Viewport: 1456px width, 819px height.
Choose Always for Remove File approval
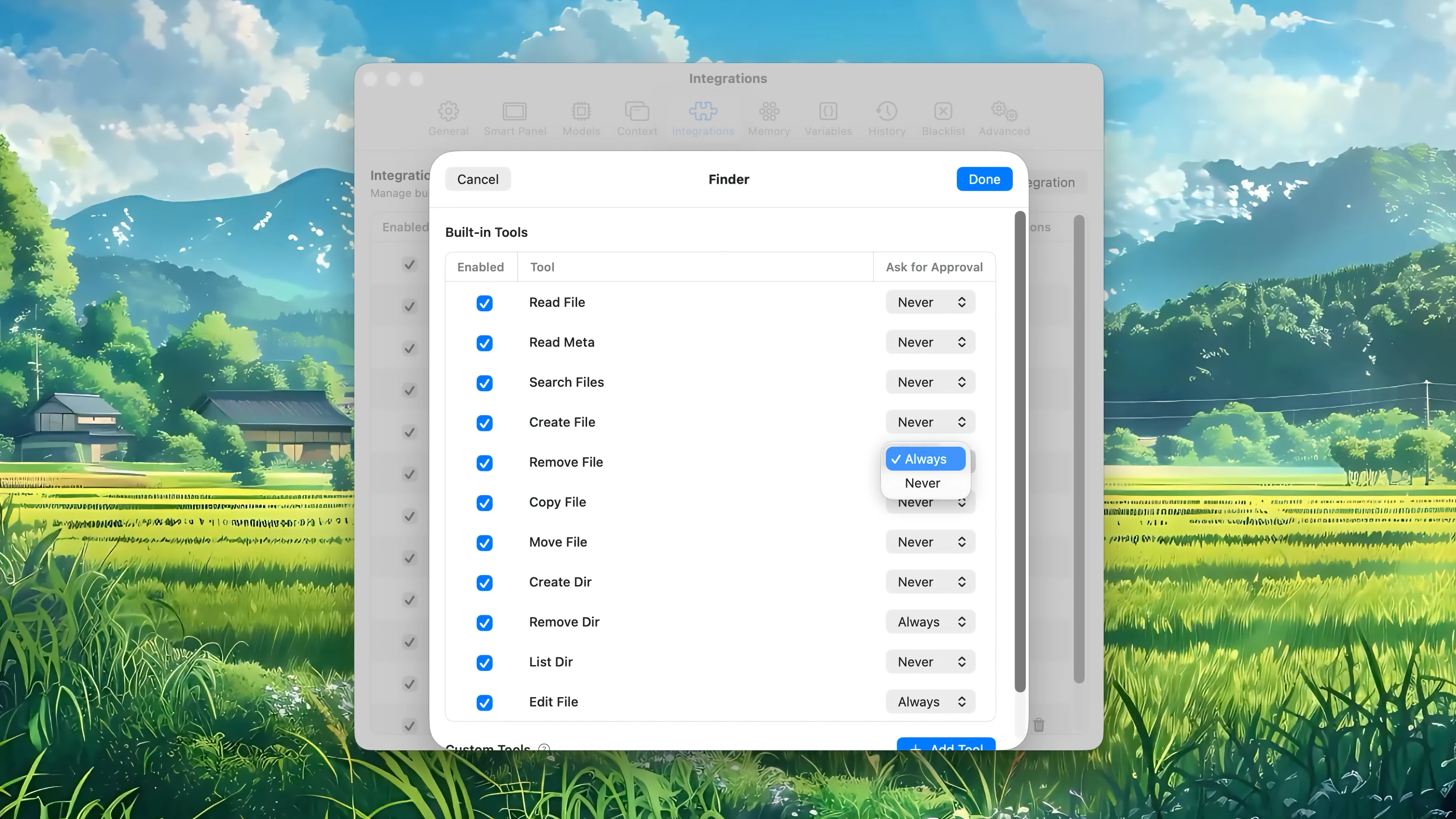tap(925, 459)
